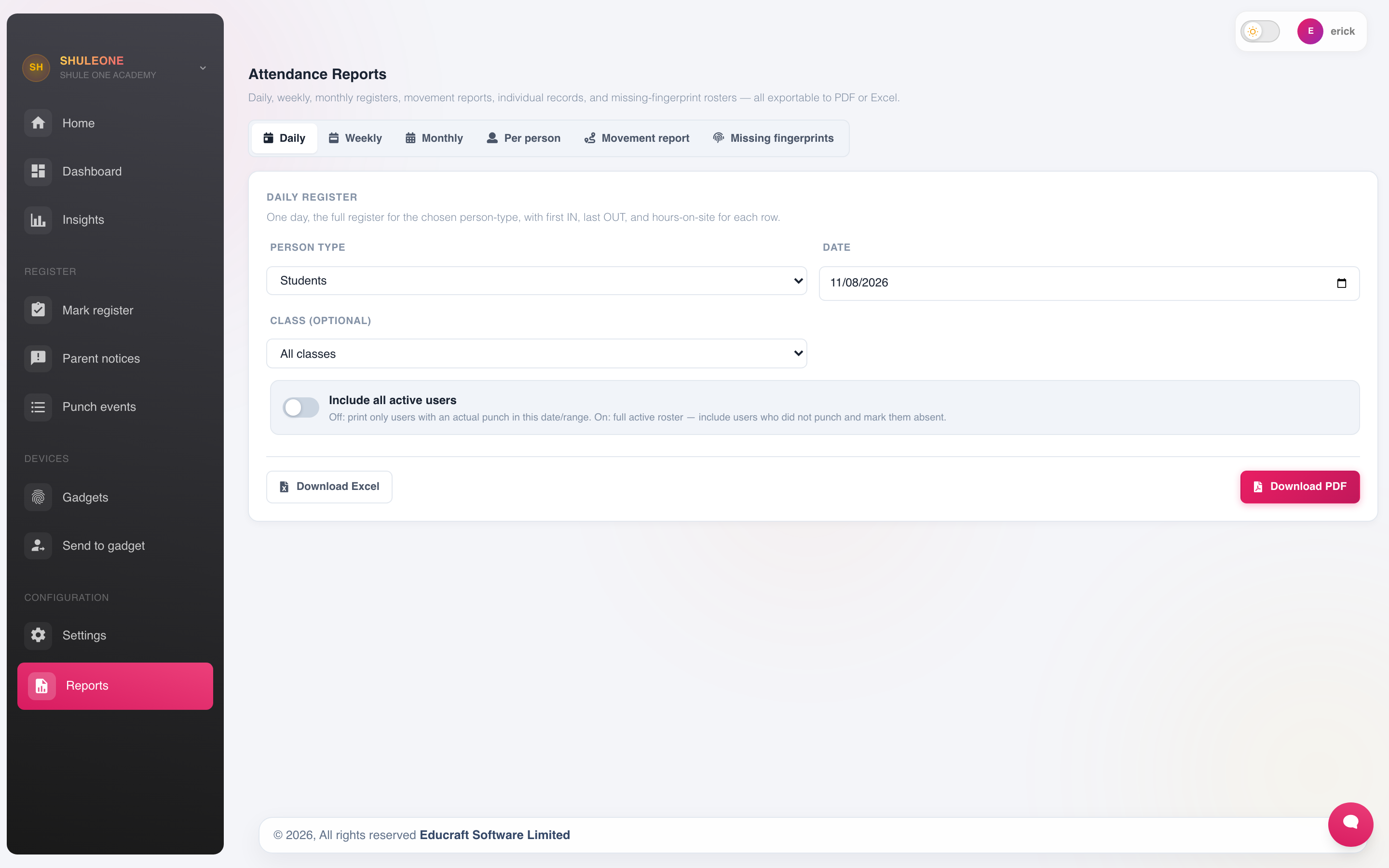Viewport: 1389px width, 868px height.
Task: Click the person icon on Per person tab
Action: pyautogui.click(x=492, y=138)
